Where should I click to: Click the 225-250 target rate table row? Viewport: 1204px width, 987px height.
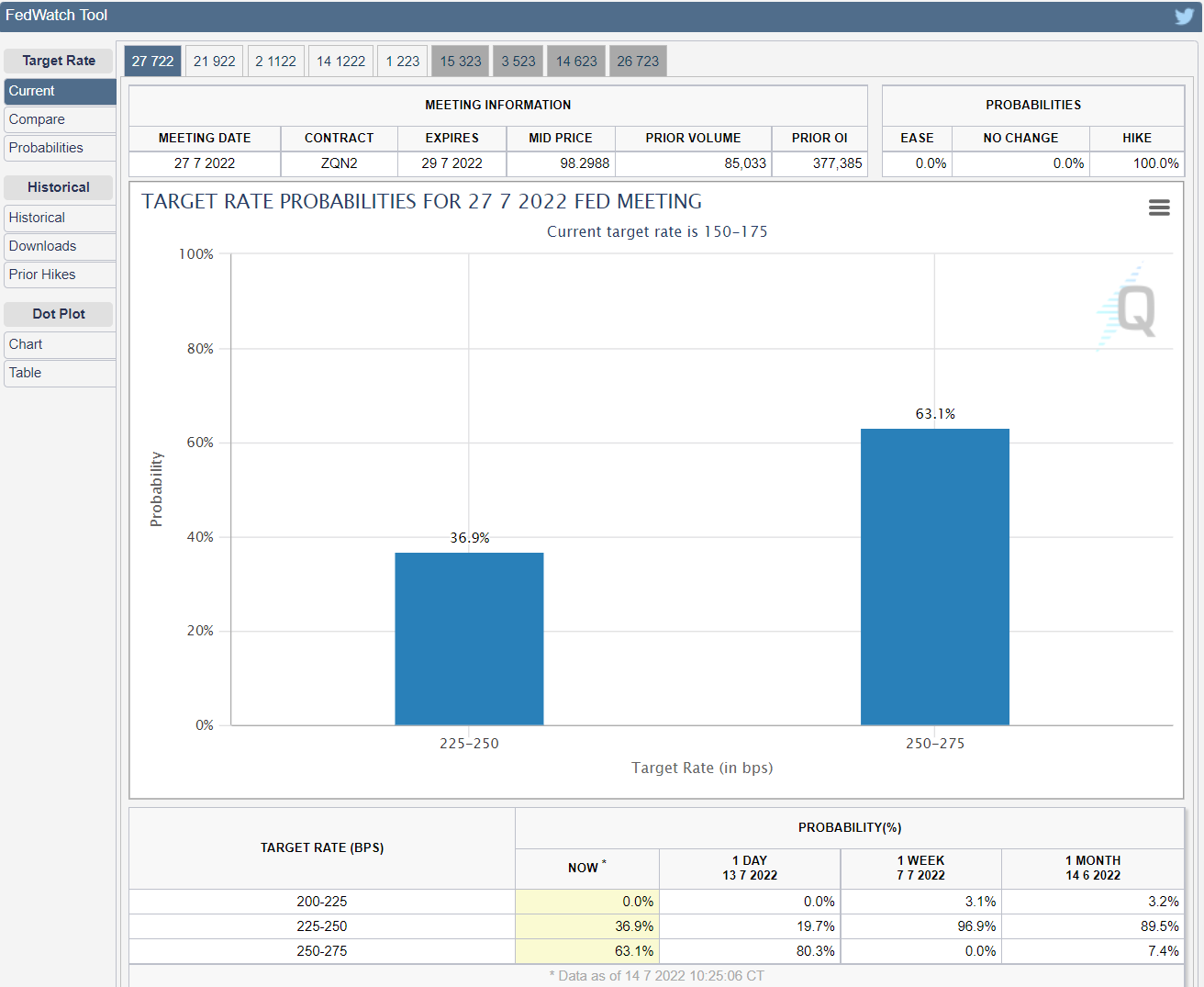(656, 926)
